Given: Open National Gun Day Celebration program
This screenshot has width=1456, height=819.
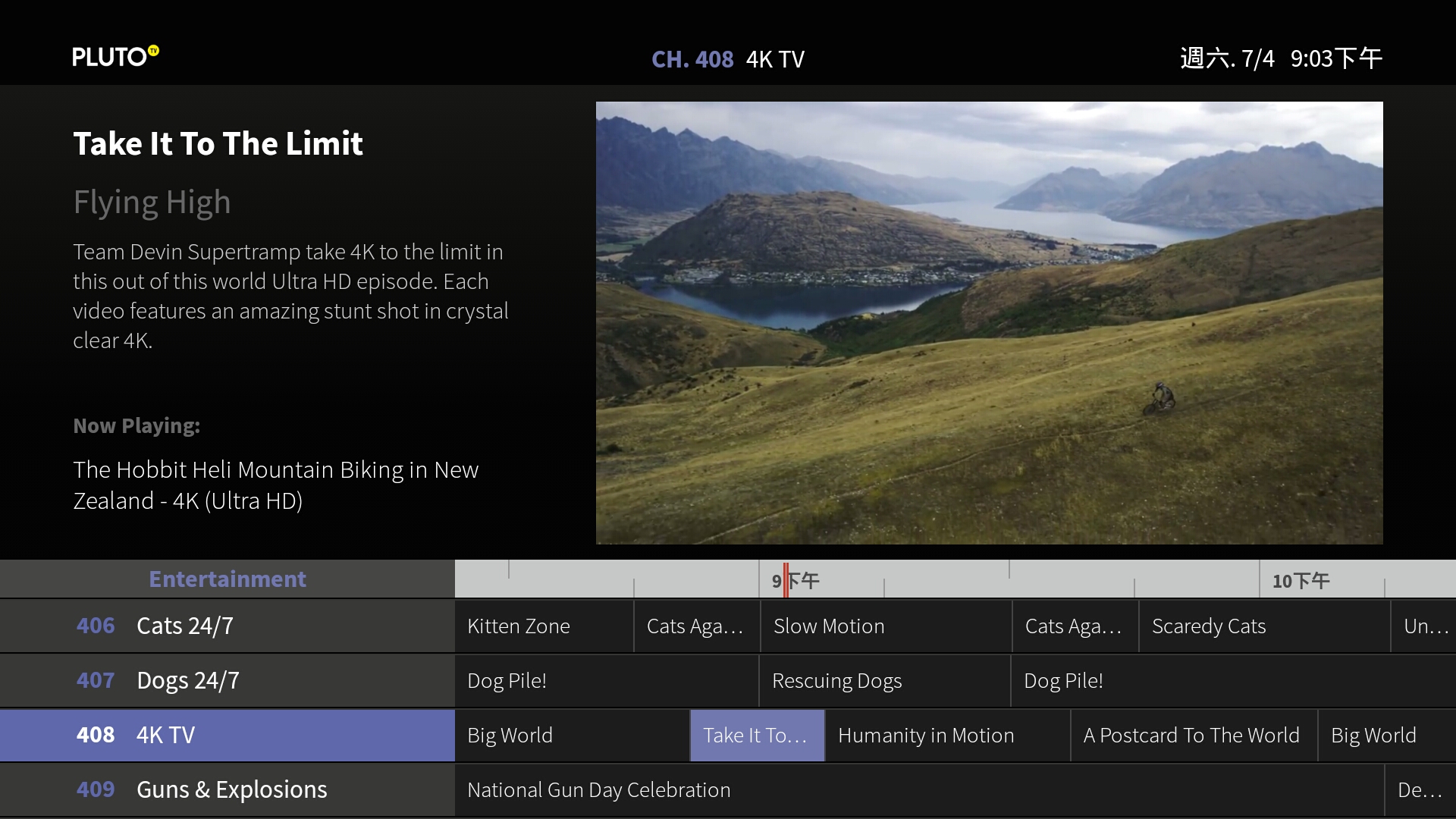Looking at the screenshot, I should [x=919, y=789].
